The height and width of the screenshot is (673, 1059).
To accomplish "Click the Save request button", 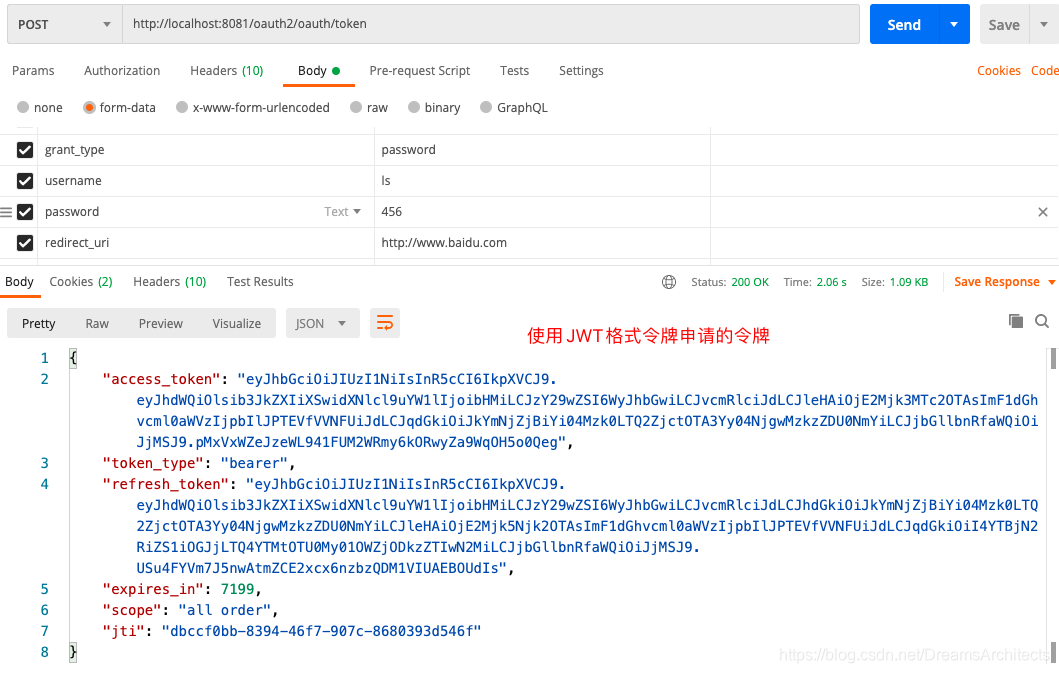I will (1004, 24).
